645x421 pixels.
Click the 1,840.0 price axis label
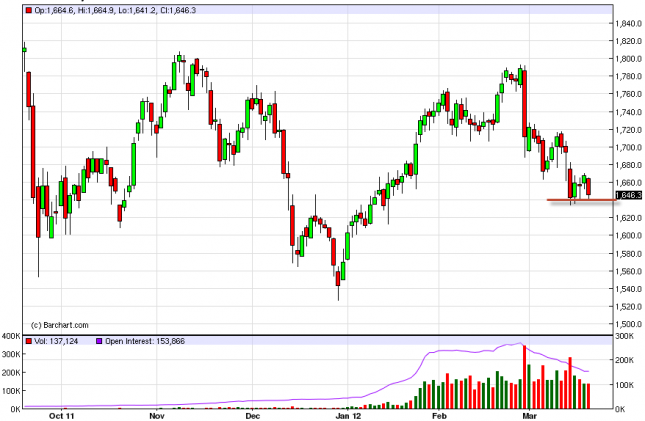[x=629, y=23]
